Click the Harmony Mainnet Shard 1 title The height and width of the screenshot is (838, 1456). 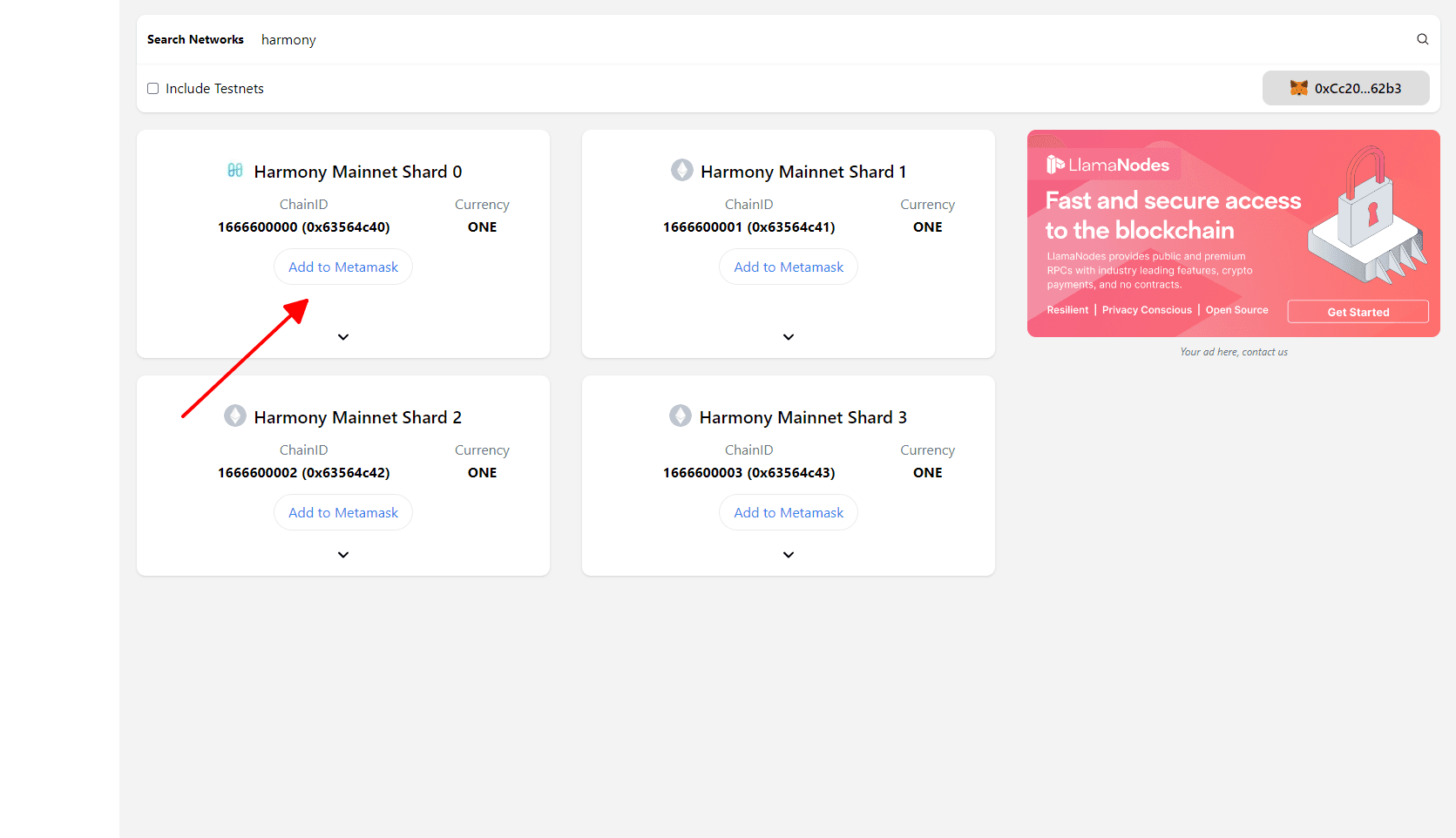pos(803,172)
